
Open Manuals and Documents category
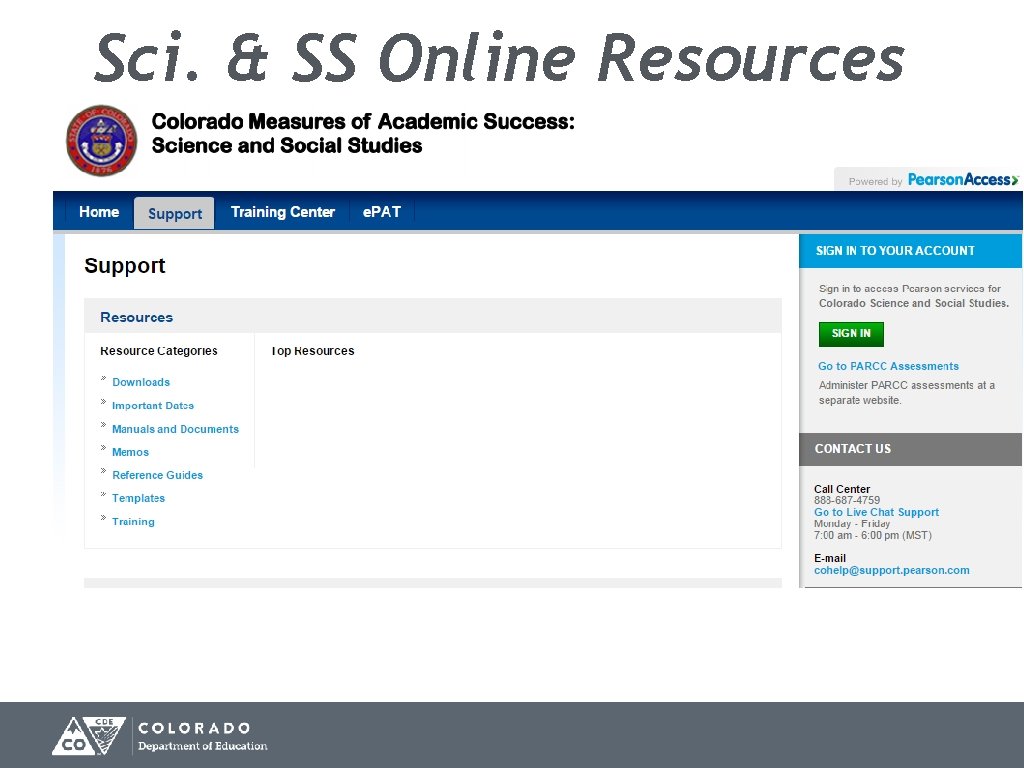[x=175, y=429]
